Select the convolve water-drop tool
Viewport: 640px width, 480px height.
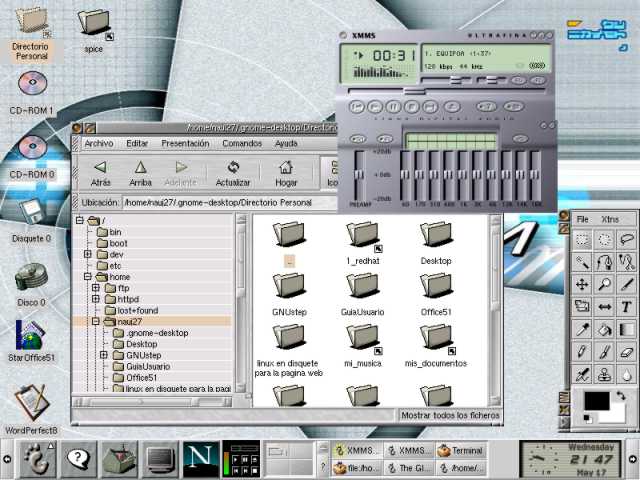(x=627, y=374)
